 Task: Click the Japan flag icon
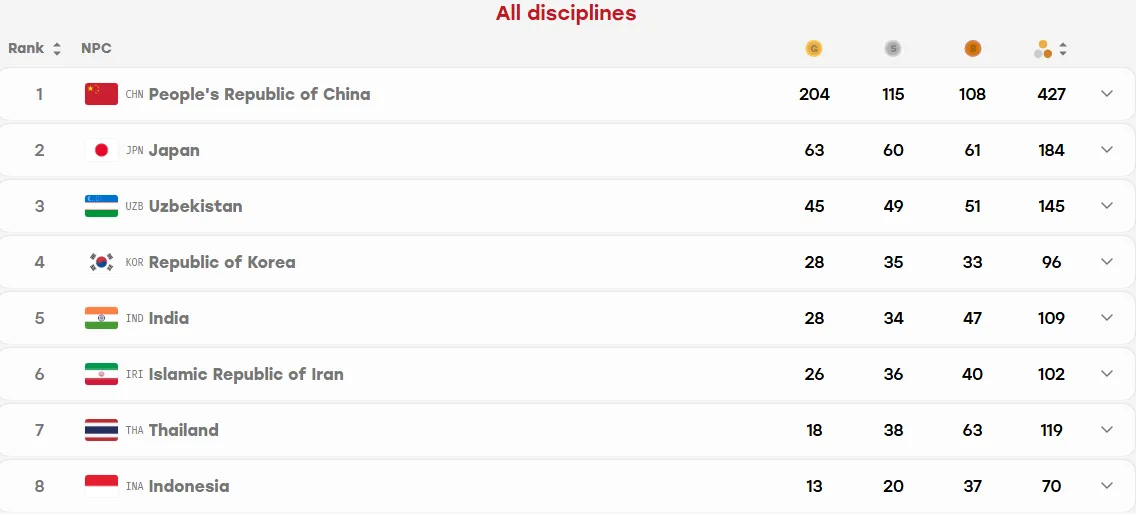point(101,150)
